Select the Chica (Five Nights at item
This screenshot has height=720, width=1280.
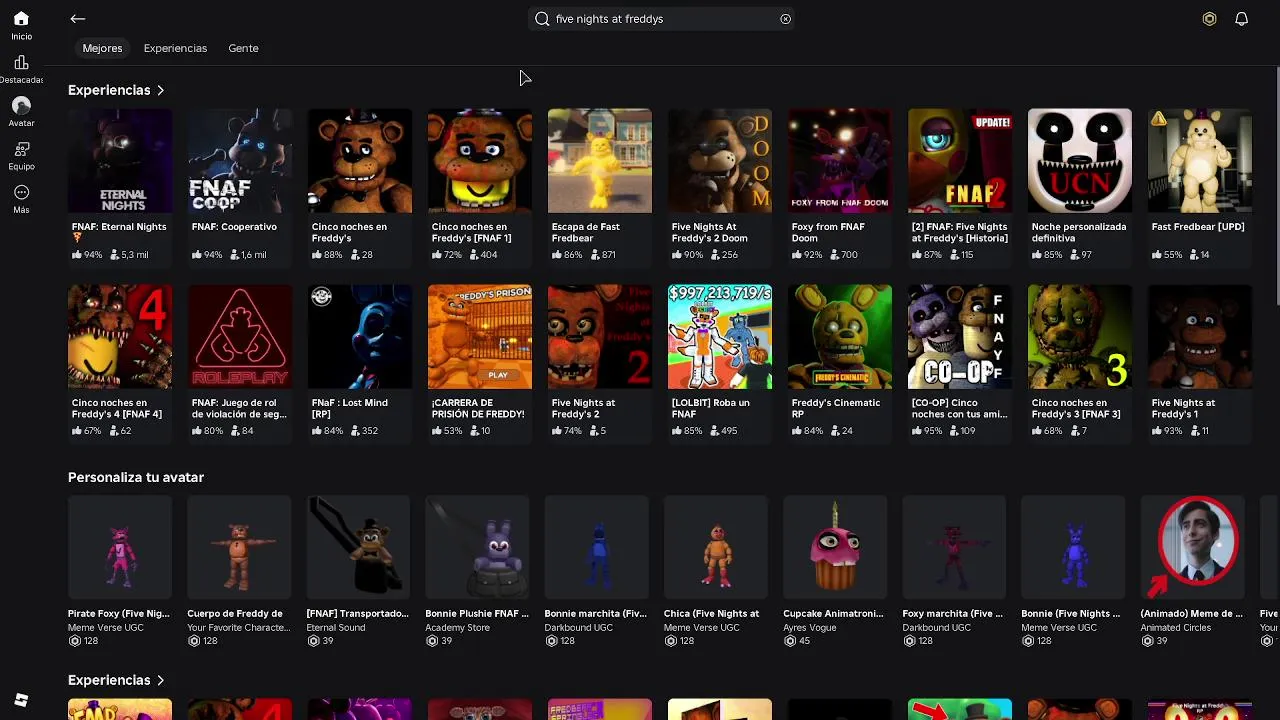click(716, 547)
